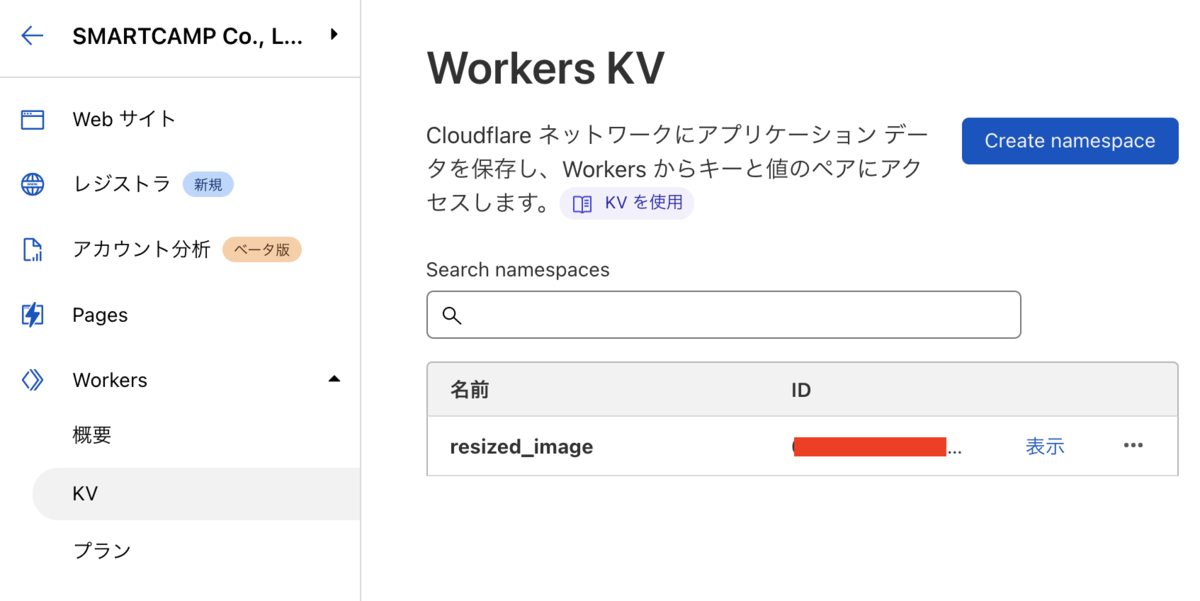Click the 新規 badge next to レジストラ
Image resolution: width=1200 pixels, height=601 pixels.
208,185
